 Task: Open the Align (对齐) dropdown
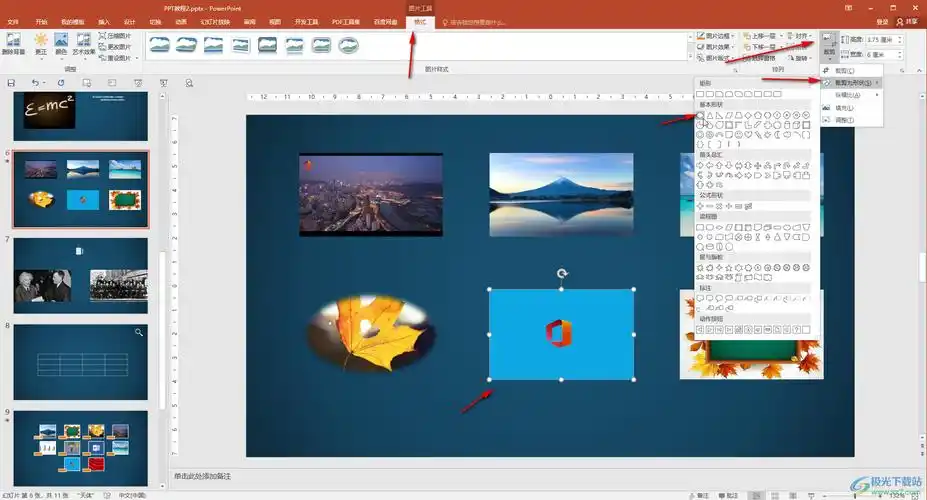click(801, 36)
